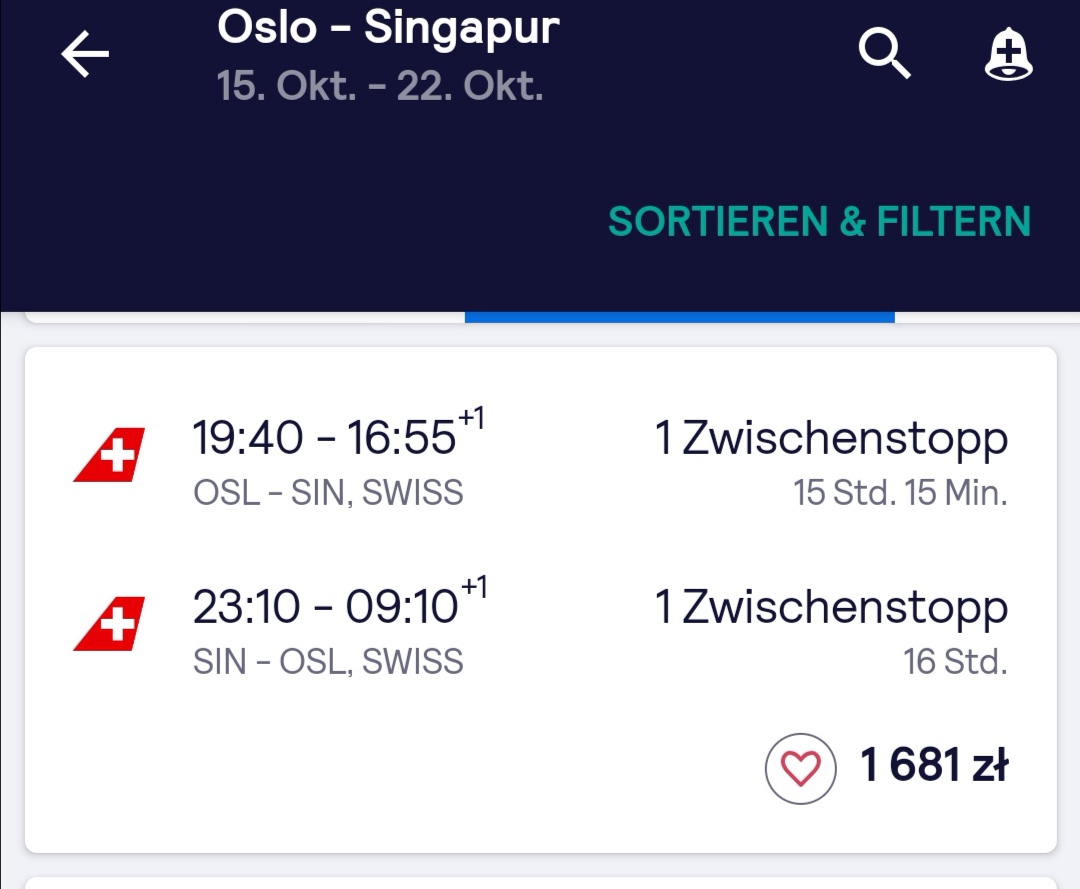
Task: Save flight with the heart icon
Action: pyautogui.click(x=800, y=768)
